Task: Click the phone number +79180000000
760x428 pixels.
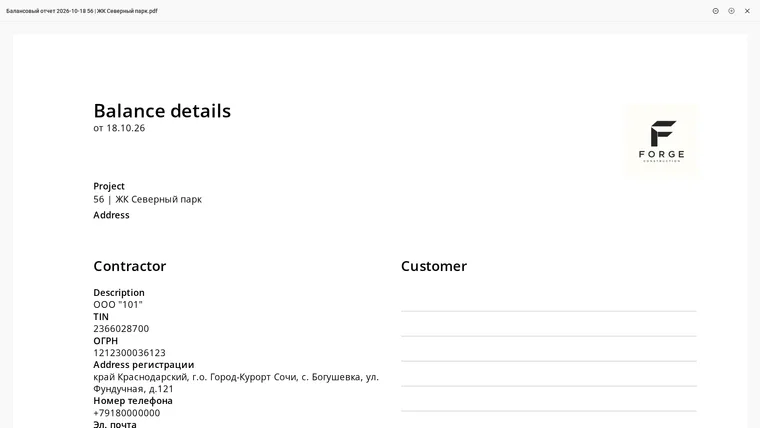Action: [127, 413]
